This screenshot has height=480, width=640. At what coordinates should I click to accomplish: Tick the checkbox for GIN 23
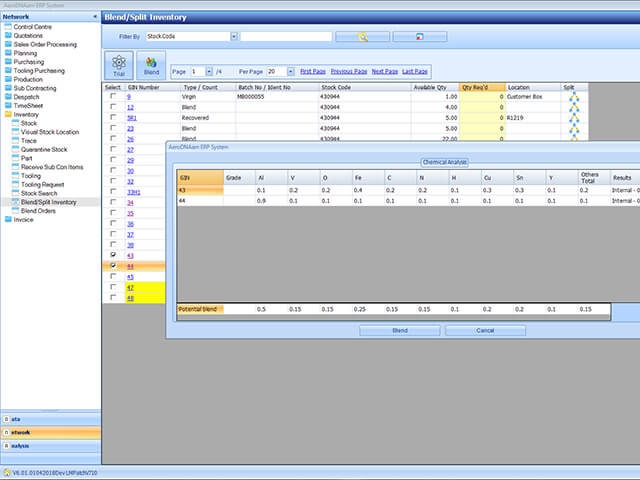[113, 128]
